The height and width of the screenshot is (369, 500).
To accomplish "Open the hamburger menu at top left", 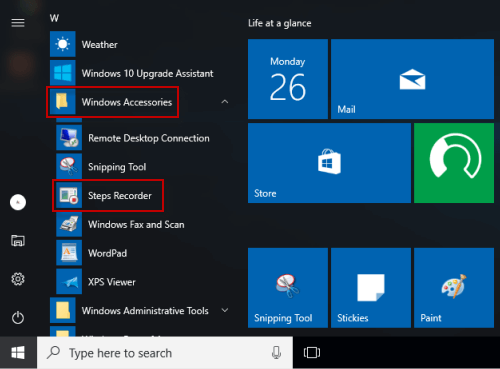I will (x=18, y=23).
